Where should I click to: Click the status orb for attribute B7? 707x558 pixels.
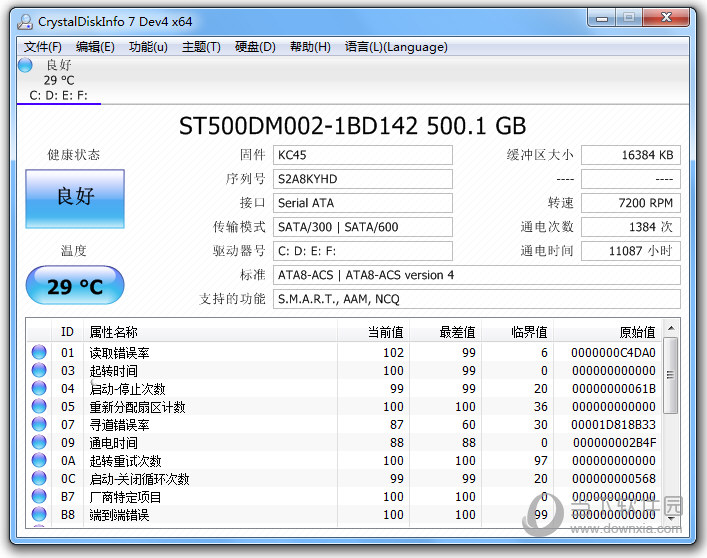click(x=39, y=496)
